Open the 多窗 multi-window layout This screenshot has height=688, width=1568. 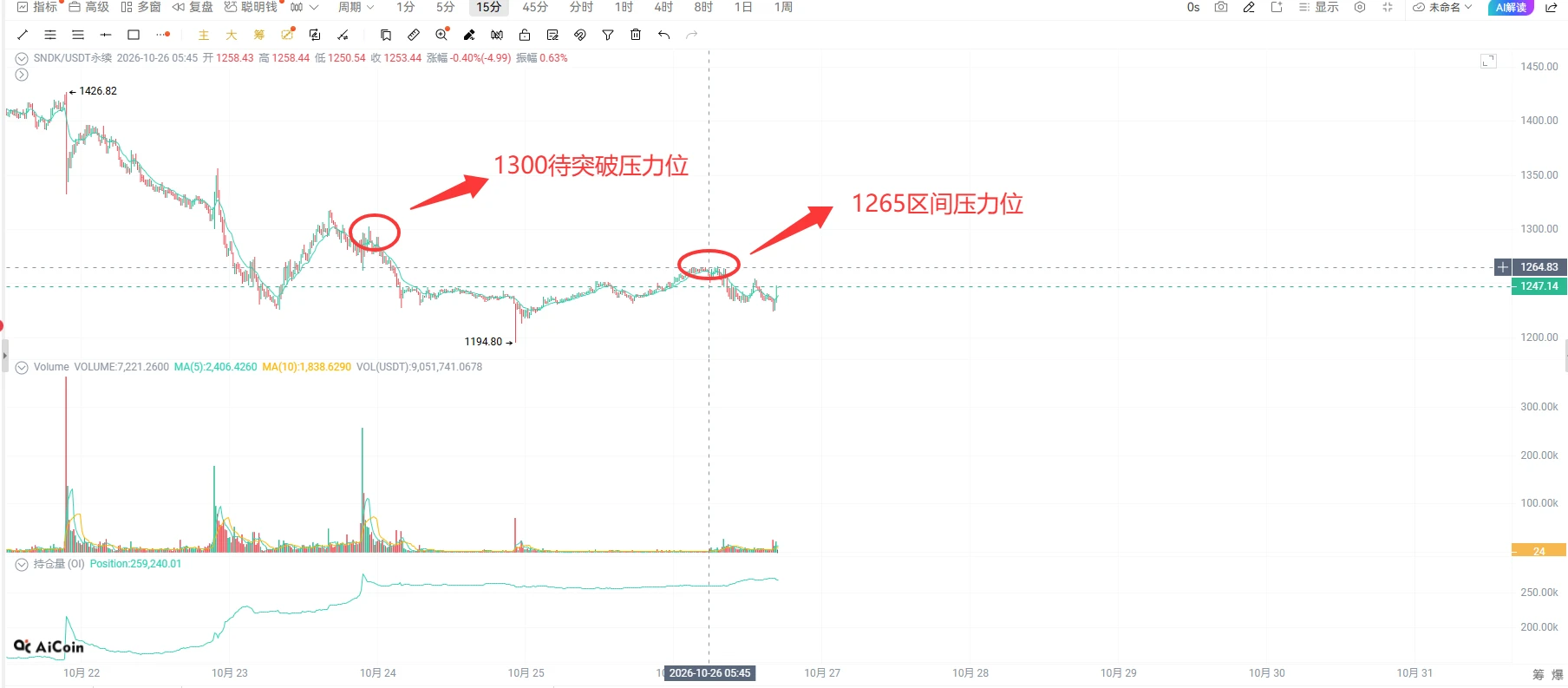coord(140,7)
